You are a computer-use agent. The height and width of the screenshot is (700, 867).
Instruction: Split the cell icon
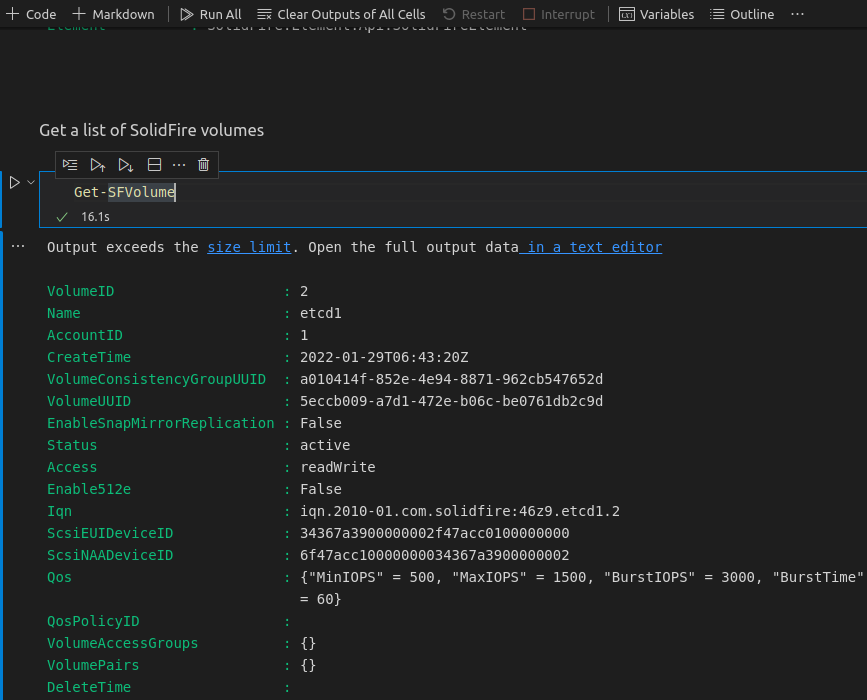point(154,165)
